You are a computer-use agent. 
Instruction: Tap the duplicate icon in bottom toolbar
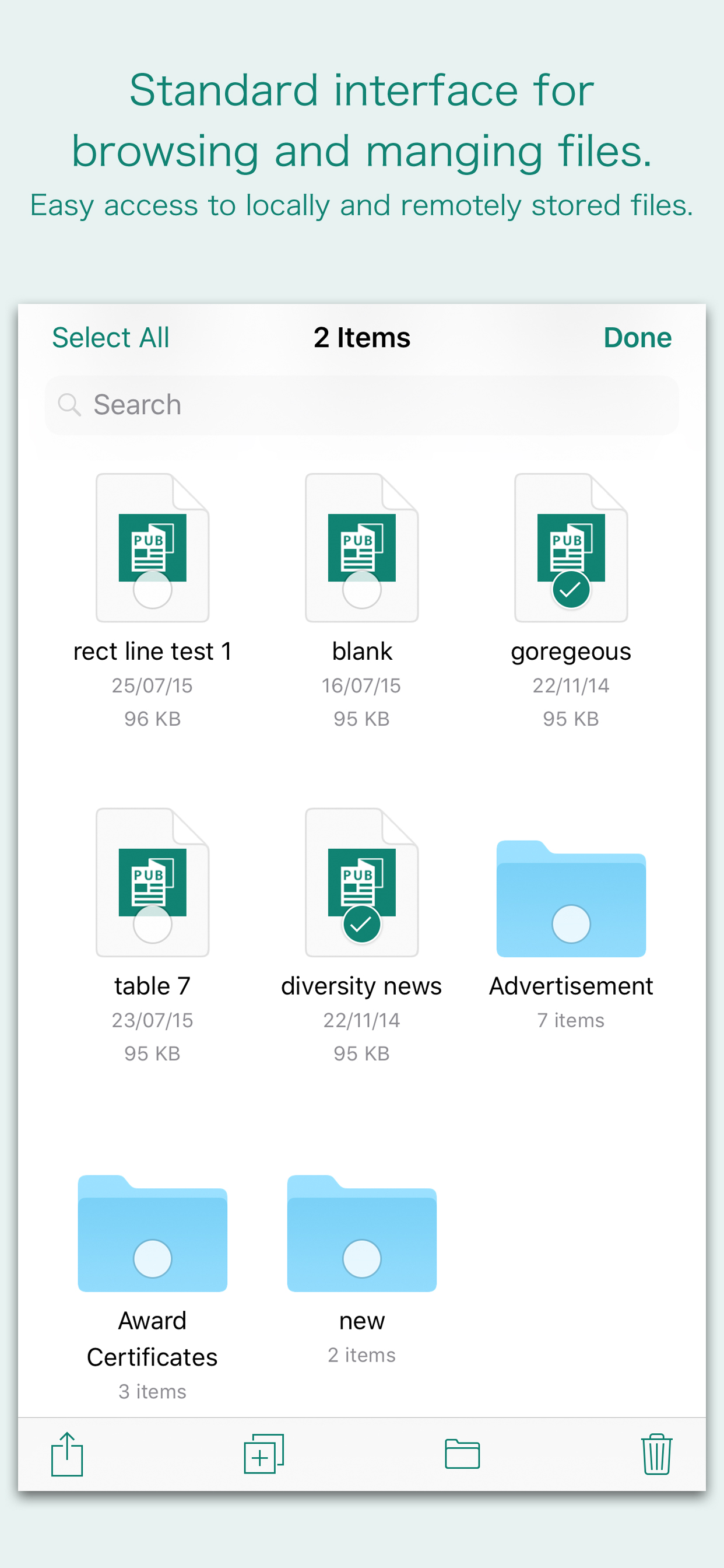[263, 1454]
